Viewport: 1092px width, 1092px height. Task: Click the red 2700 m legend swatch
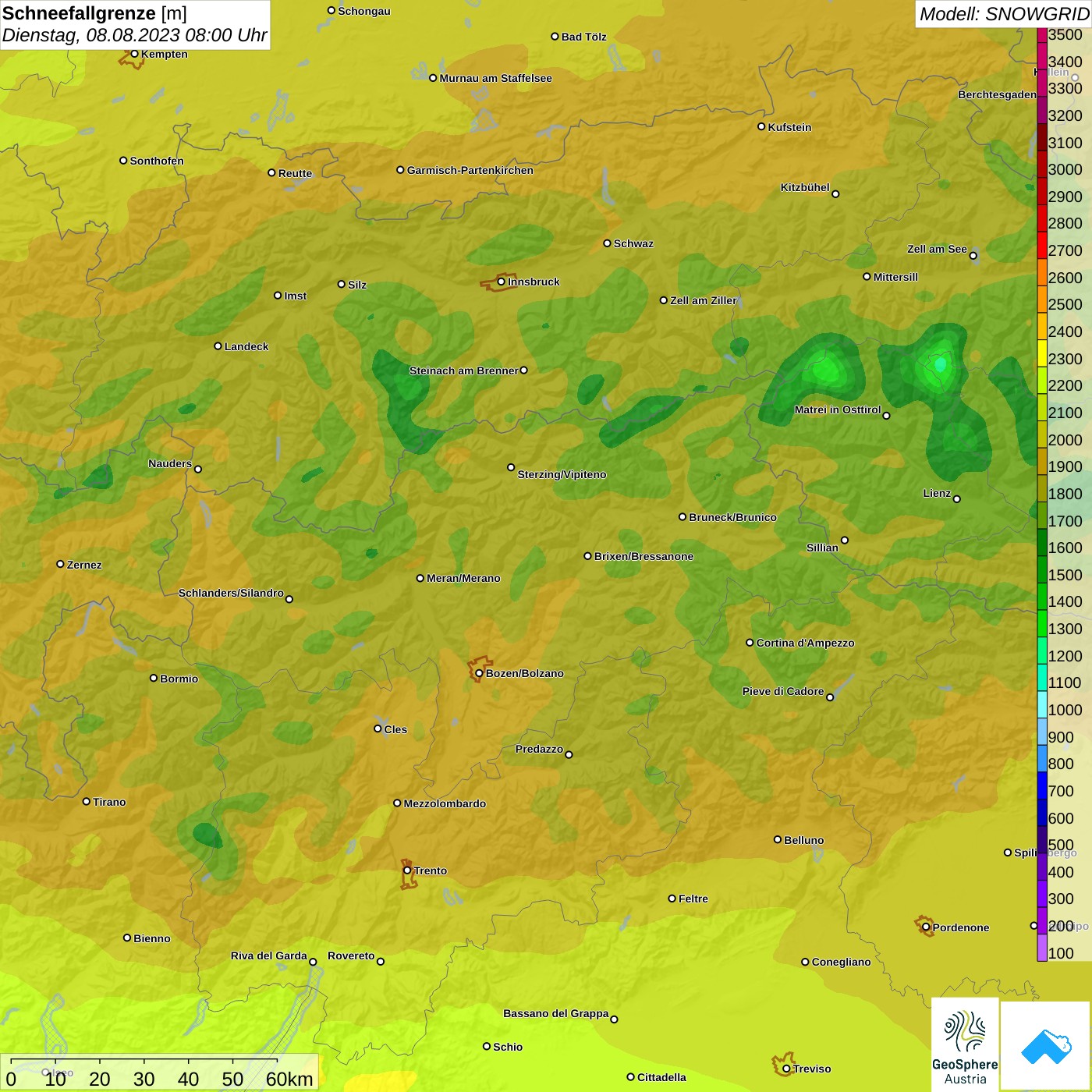[1041, 245]
